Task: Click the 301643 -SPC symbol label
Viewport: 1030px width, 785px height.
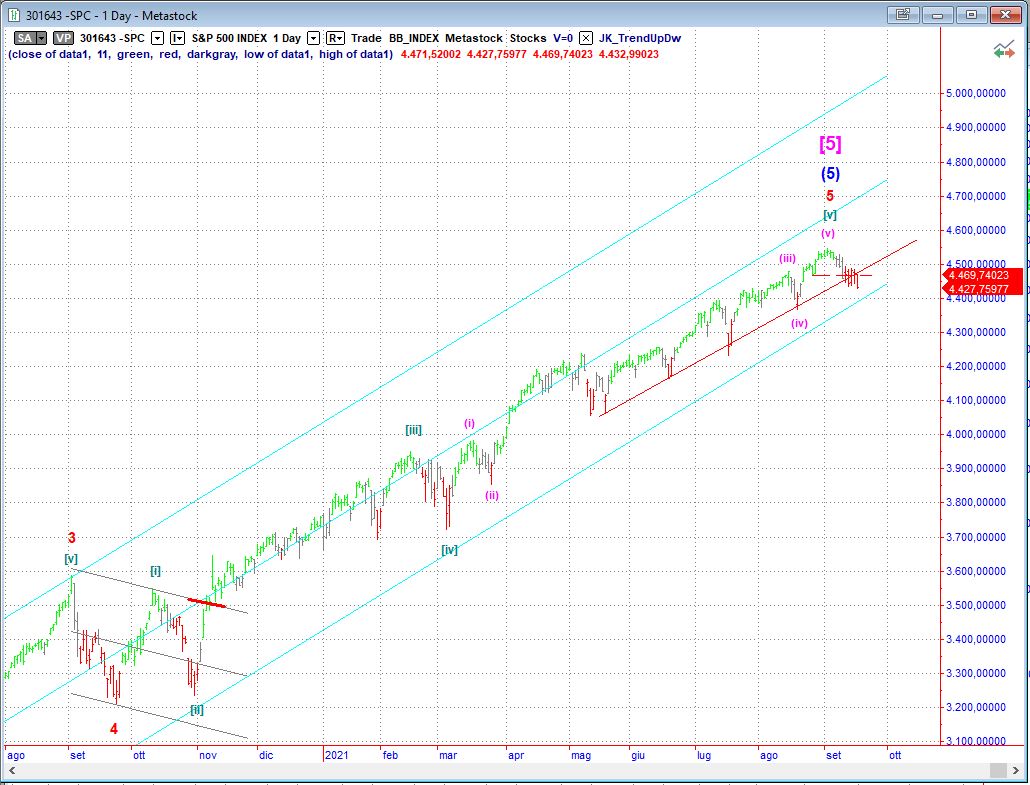Action: [x=112, y=38]
